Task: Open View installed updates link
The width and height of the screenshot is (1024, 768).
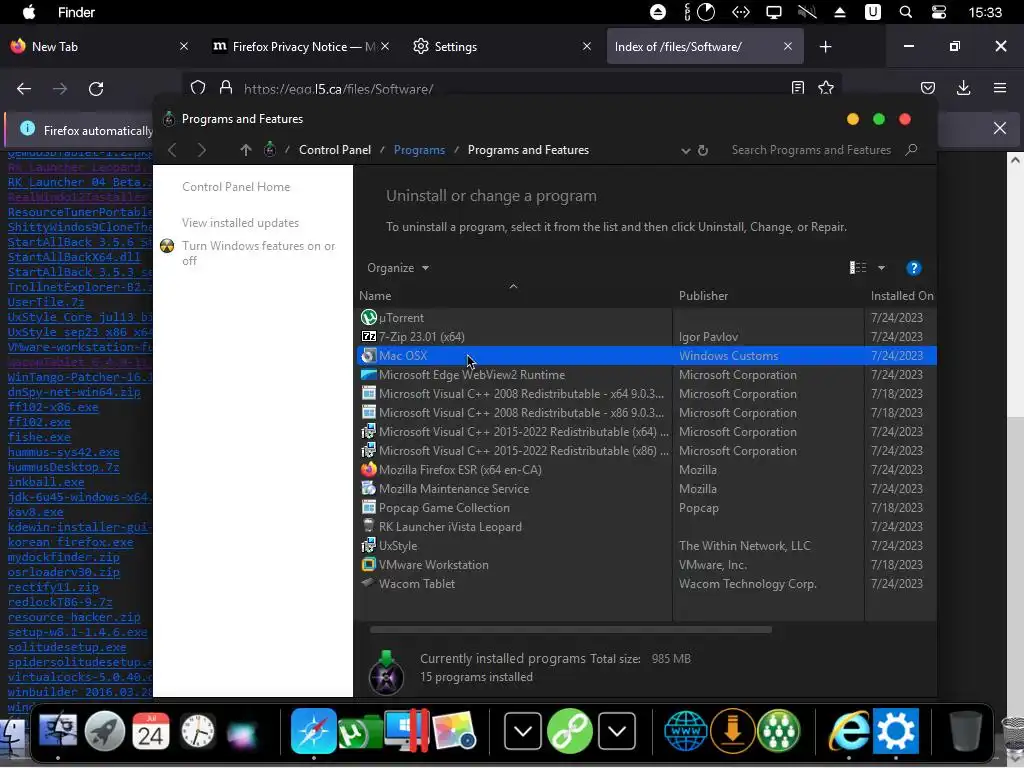Action: tap(240, 223)
